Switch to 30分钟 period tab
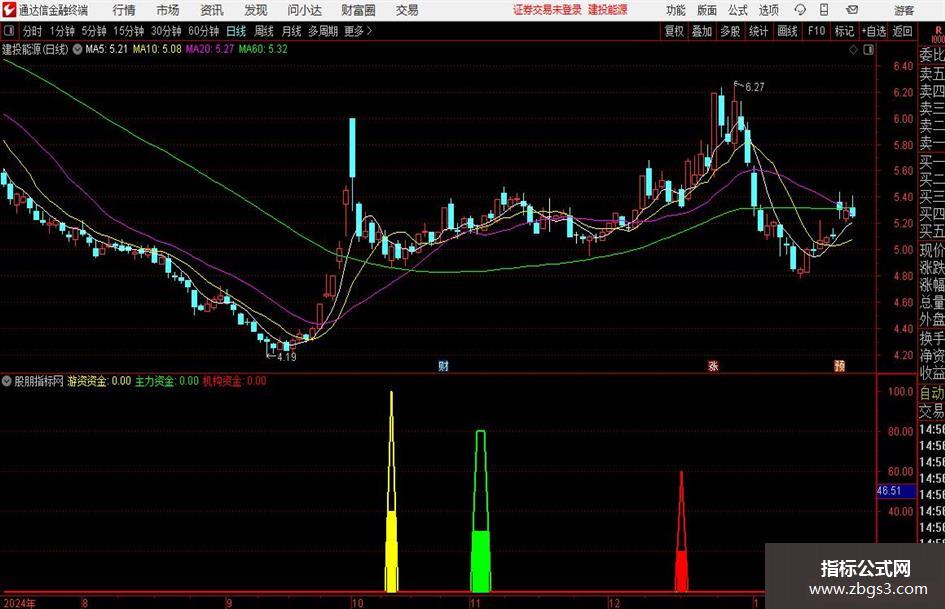 pyautogui.click(x=166, y=31)
